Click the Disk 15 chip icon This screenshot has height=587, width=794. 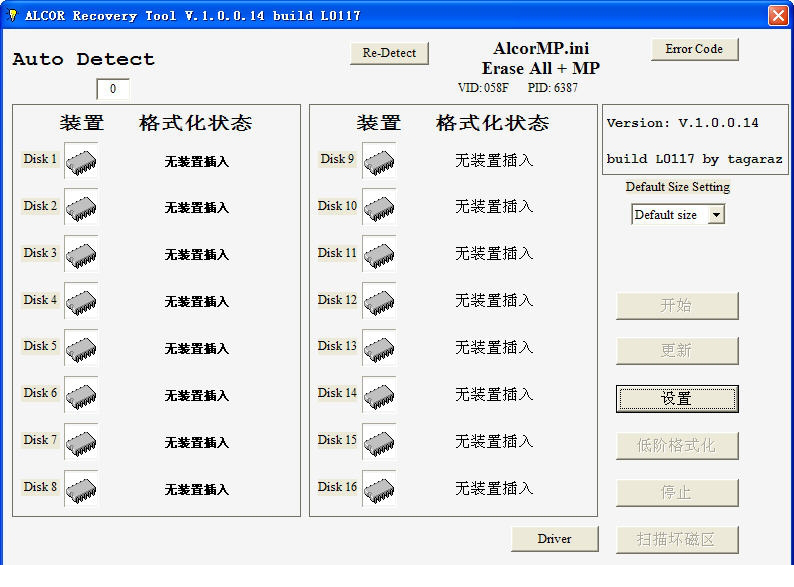pyautogui.click(x=379, y=442)
